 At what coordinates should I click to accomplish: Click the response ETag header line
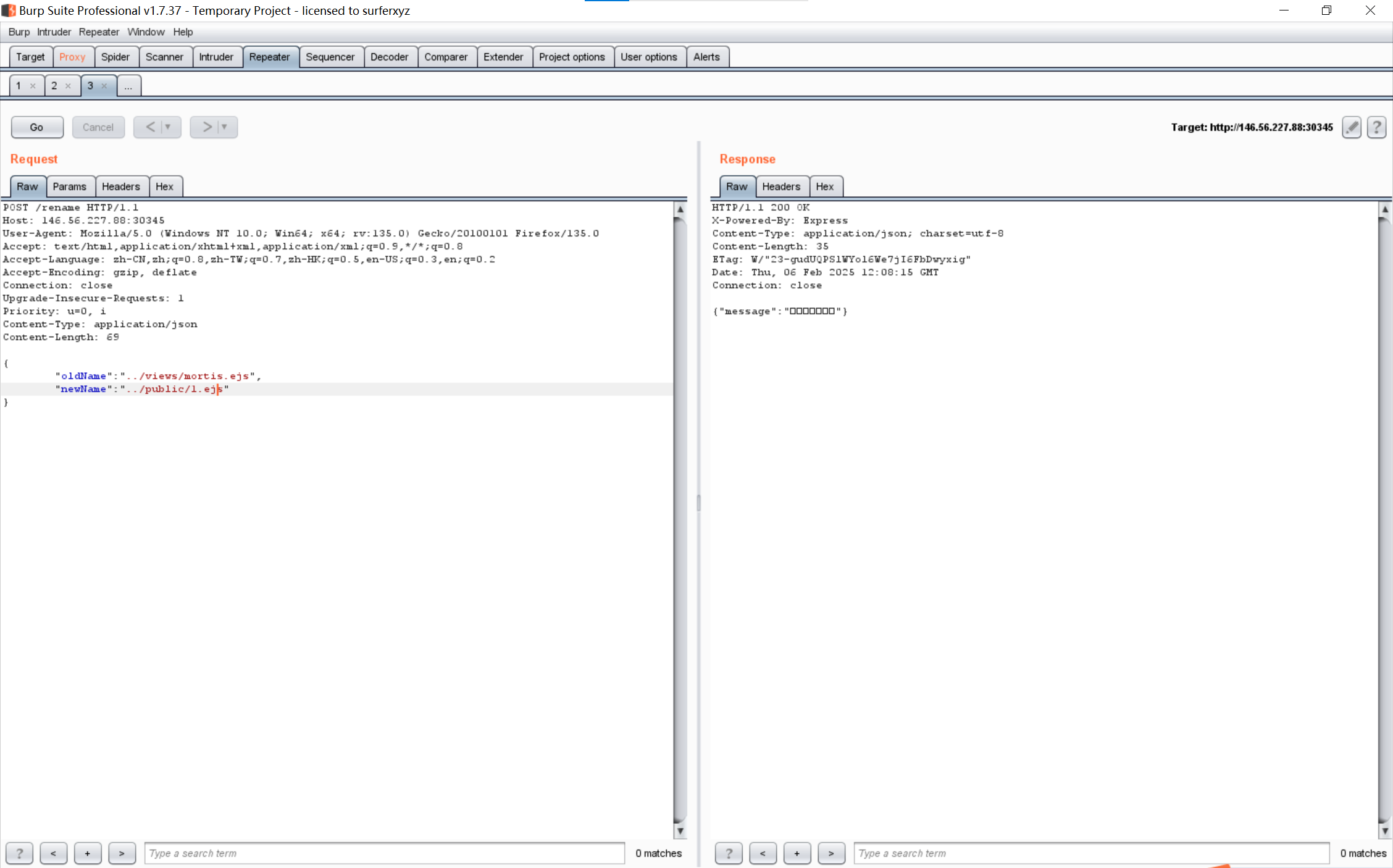click(842, 259)
